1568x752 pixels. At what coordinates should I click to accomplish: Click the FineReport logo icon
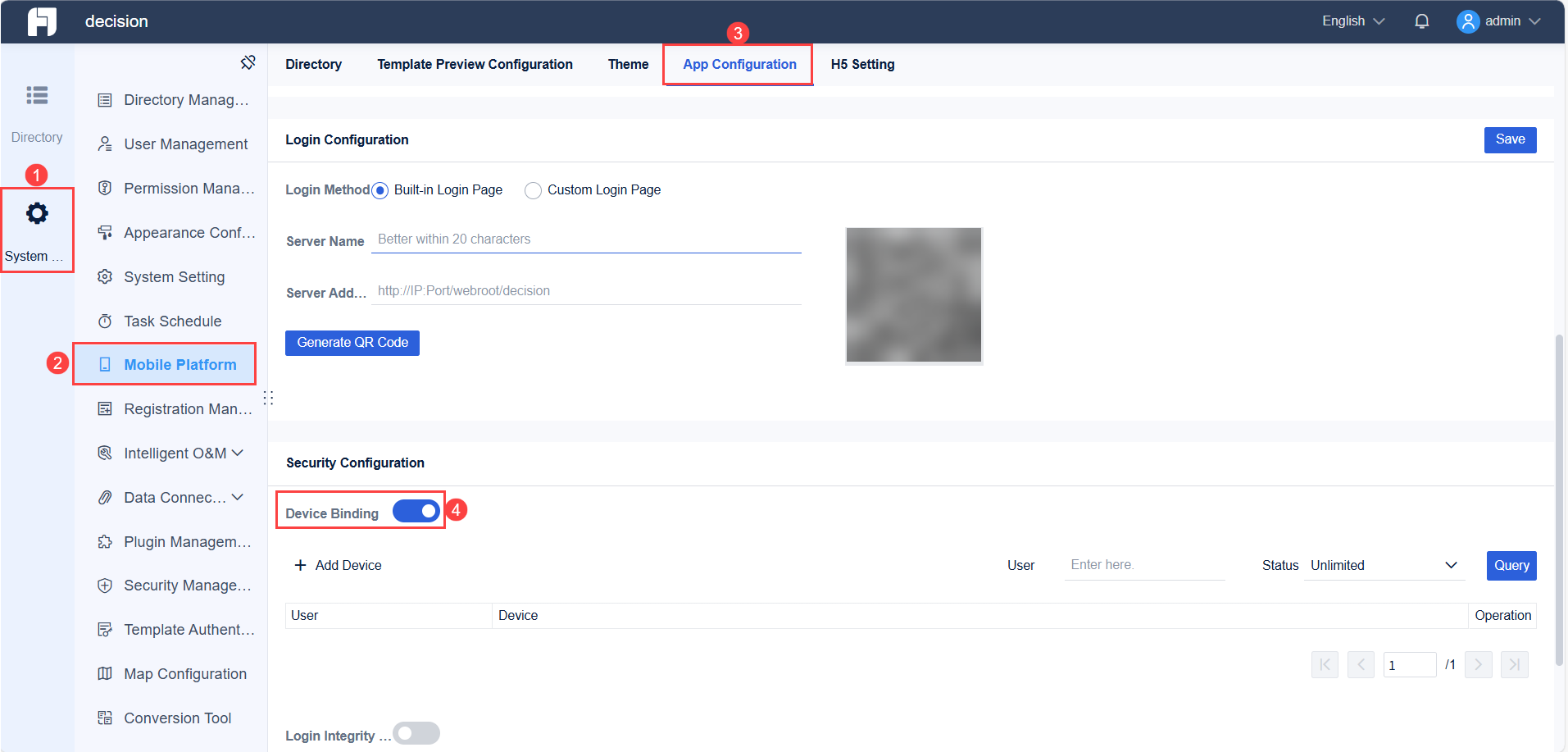click(x=42, y=21)
